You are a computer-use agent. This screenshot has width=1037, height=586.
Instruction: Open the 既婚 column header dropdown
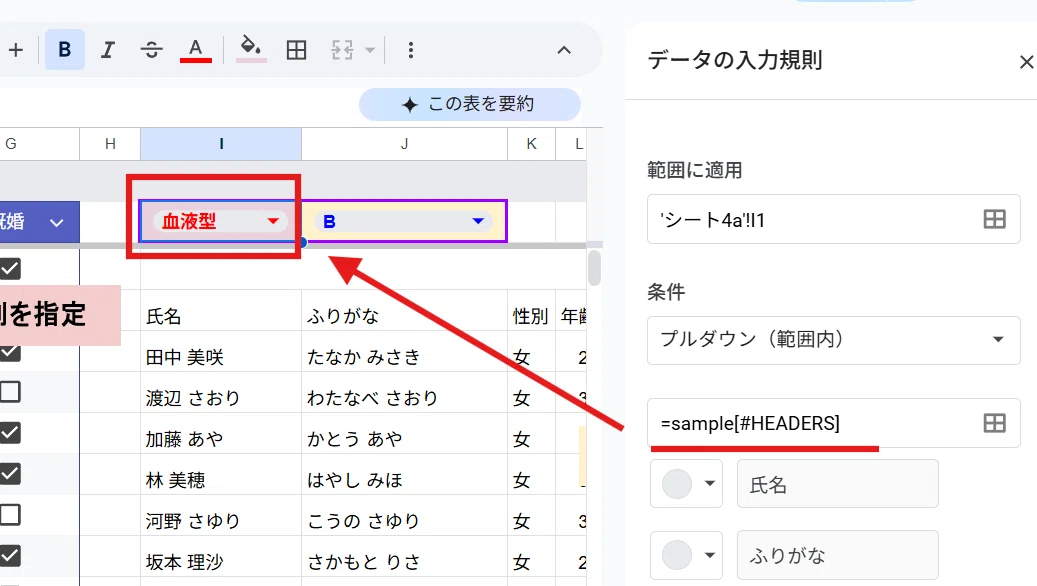click(x=57, y=223)
